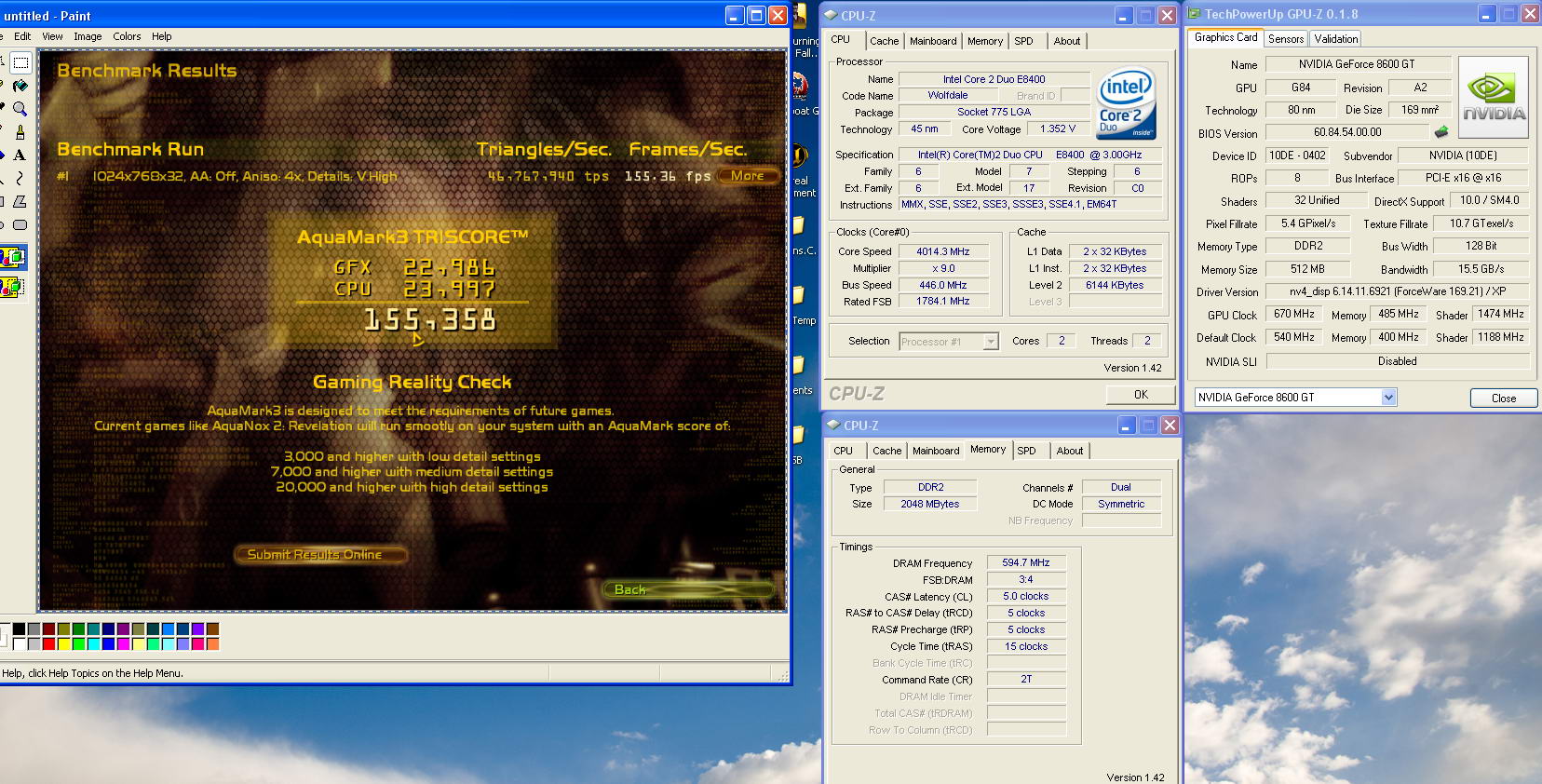Screen dimensions: 1542x784
Task: Click the BIOS Version value '60.84.54.00.00'
Action: (1347, 132)
